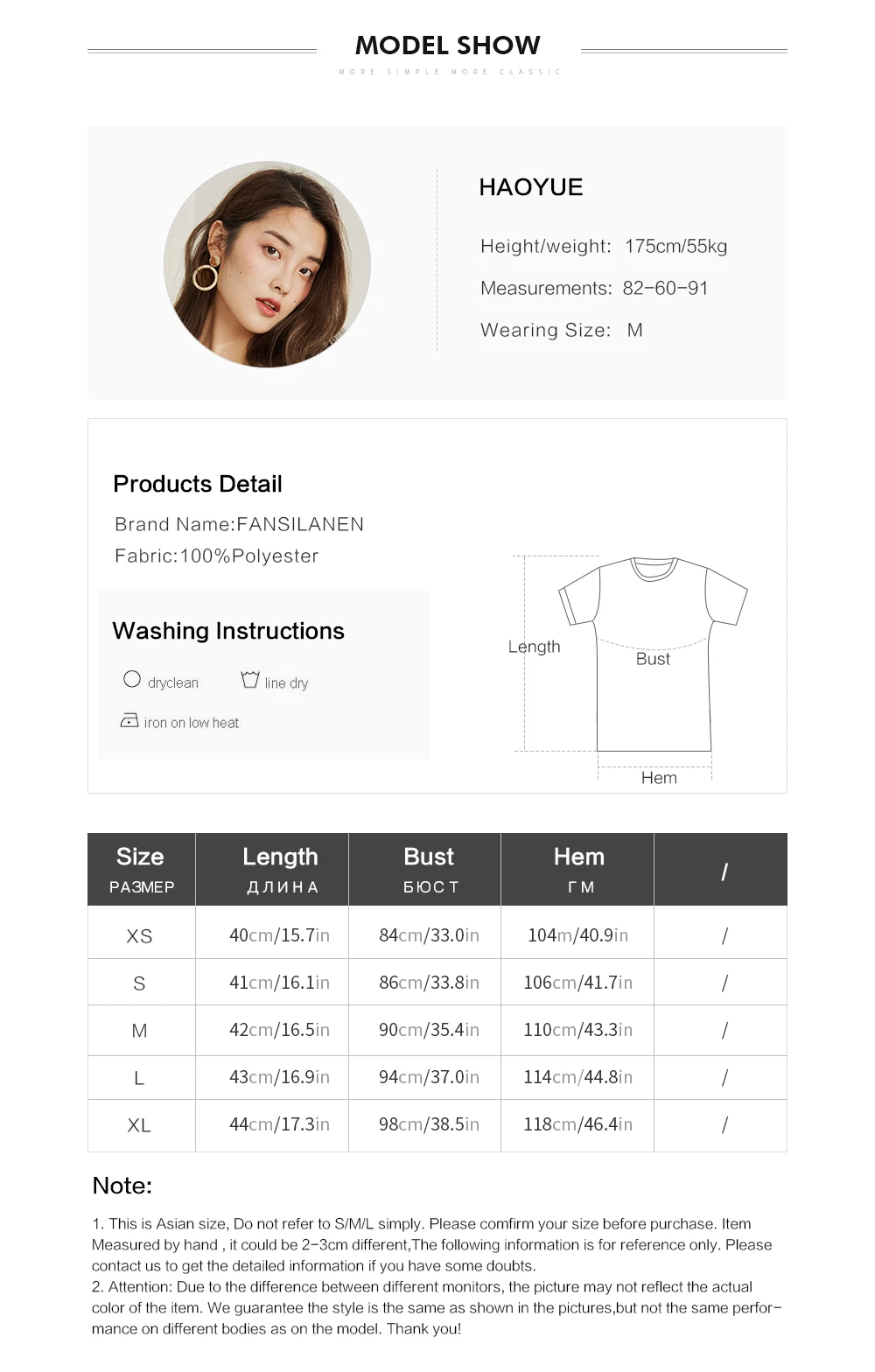Screen dimensions: 875x1372
Task: Click the M size row label
Action: (x=139, y=1031)
